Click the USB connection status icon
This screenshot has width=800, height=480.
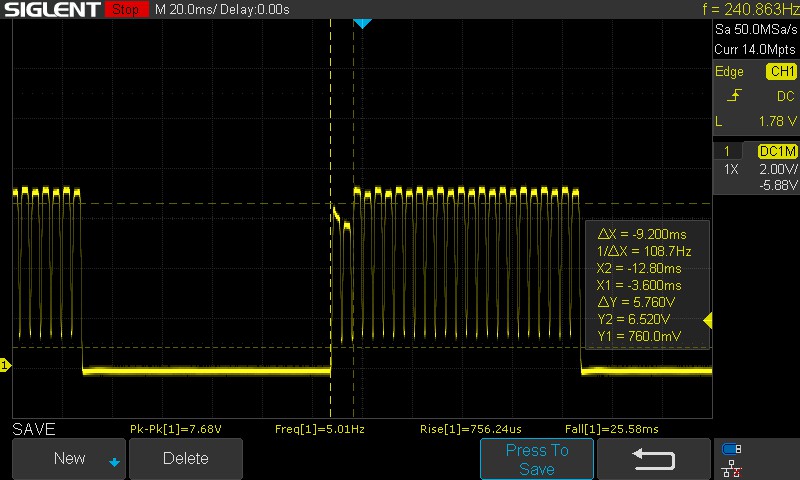pos(731,449)
